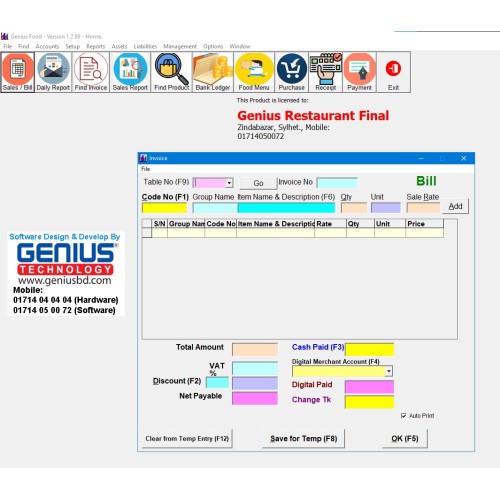The image size is (500, 500).
Task: Click the Invoice No field
Action: [337, 183]
